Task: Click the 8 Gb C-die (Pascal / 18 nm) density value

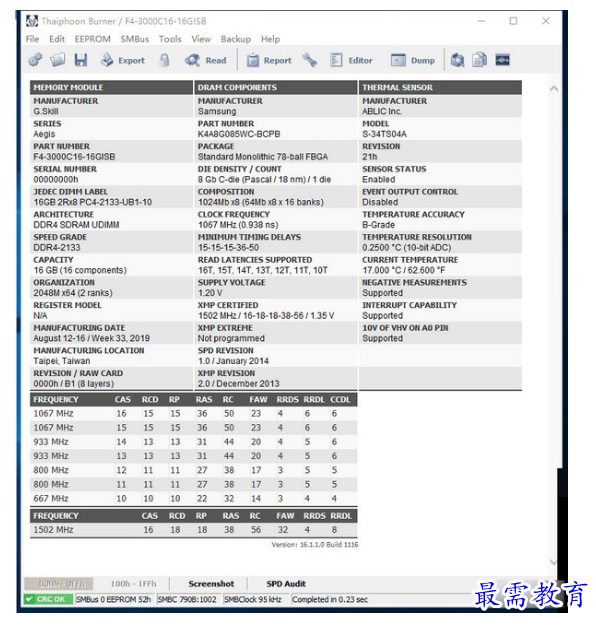Action: (264, 180)
